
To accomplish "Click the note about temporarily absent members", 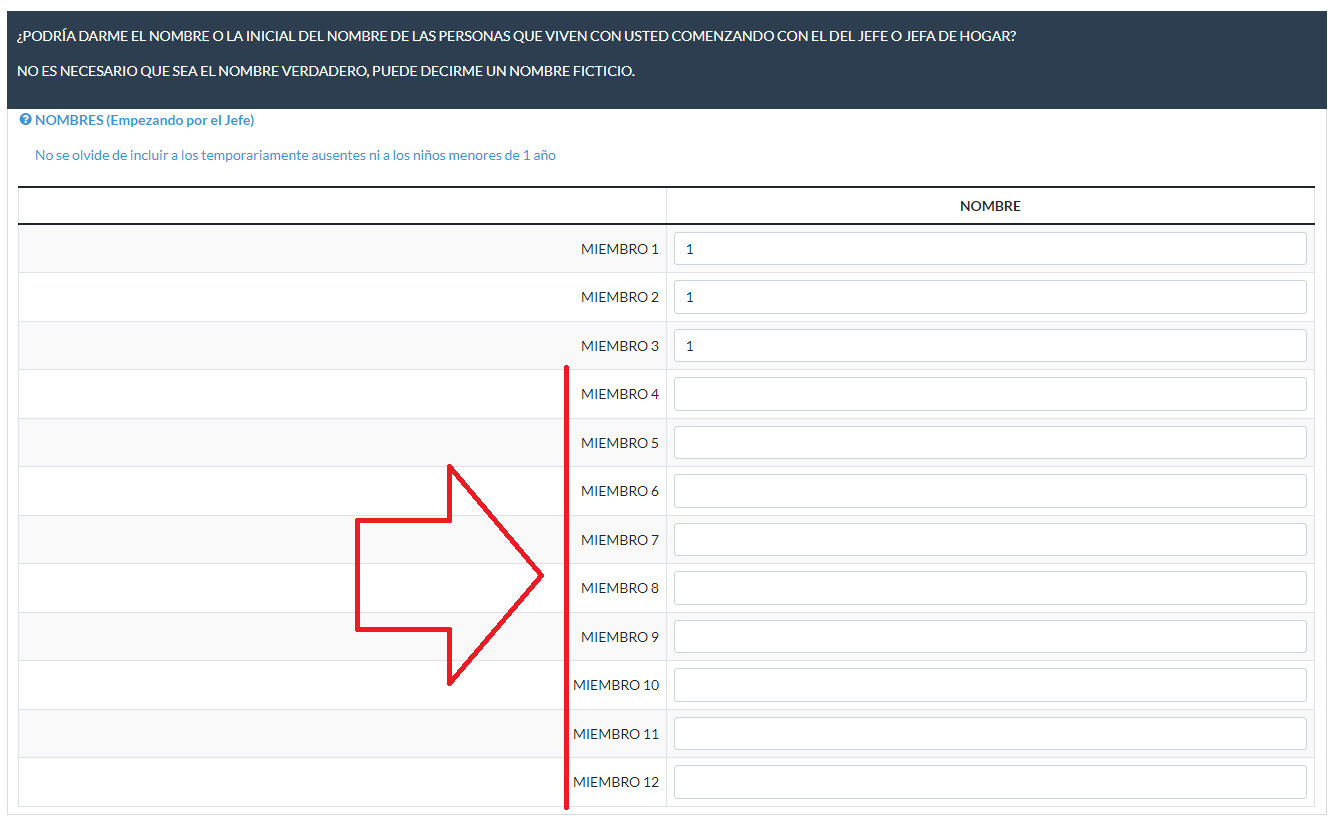I will coord(295,155).
